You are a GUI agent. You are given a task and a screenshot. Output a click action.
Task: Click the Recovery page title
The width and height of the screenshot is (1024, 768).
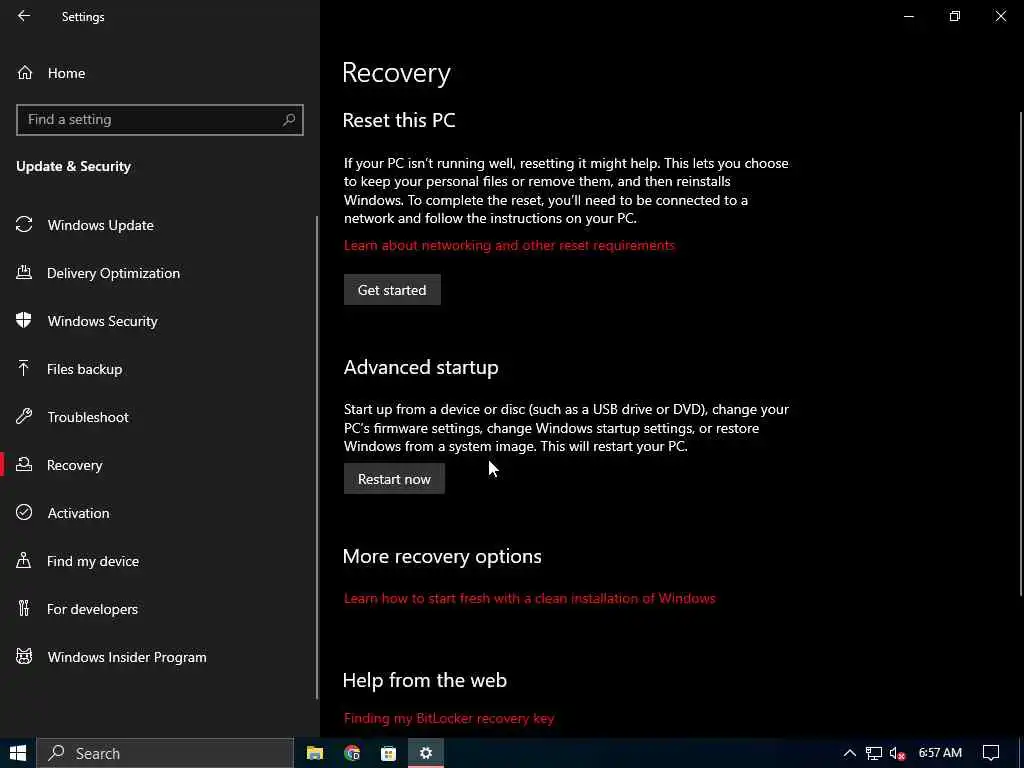(396, 72)
